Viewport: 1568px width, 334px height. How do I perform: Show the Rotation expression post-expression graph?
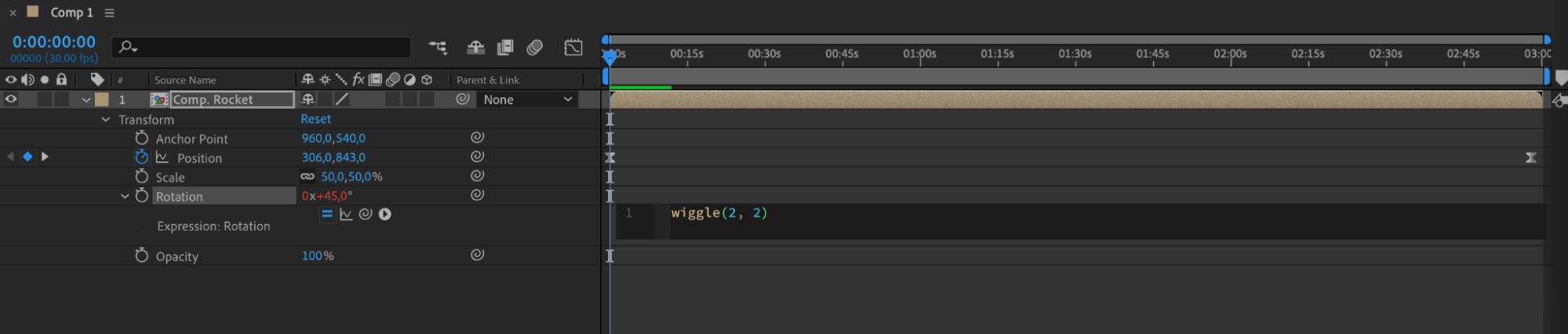click(x=346, y=214)
